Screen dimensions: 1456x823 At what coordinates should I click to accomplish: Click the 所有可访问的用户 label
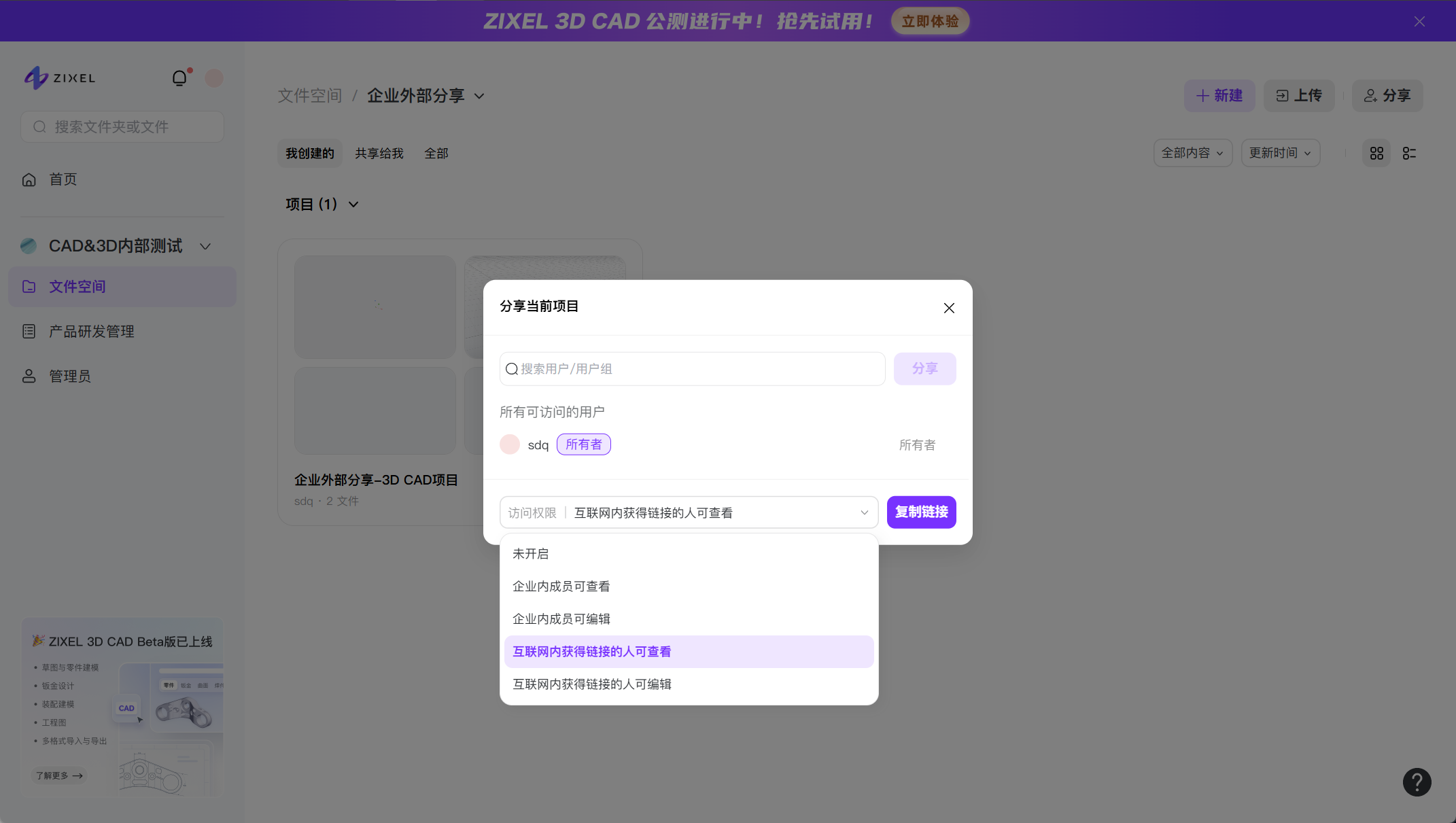[x=552, y=412]
